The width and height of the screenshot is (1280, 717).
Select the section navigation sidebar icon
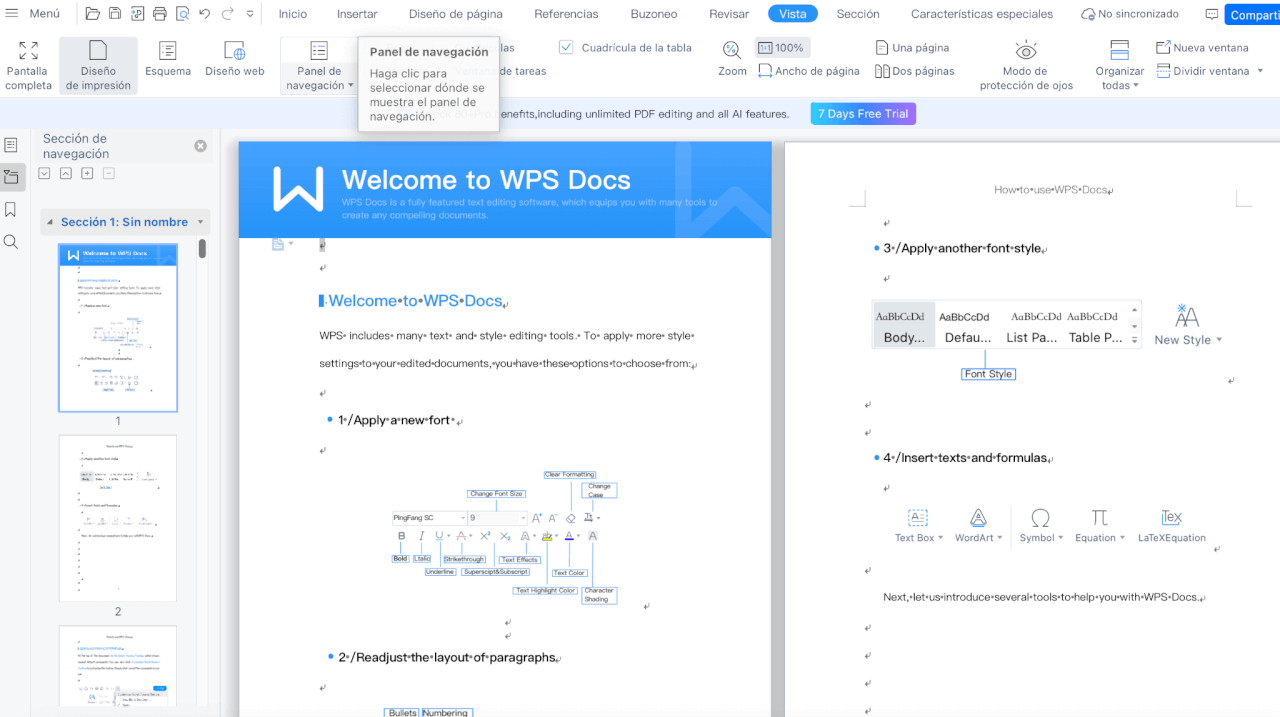click(x=11, y=177)
